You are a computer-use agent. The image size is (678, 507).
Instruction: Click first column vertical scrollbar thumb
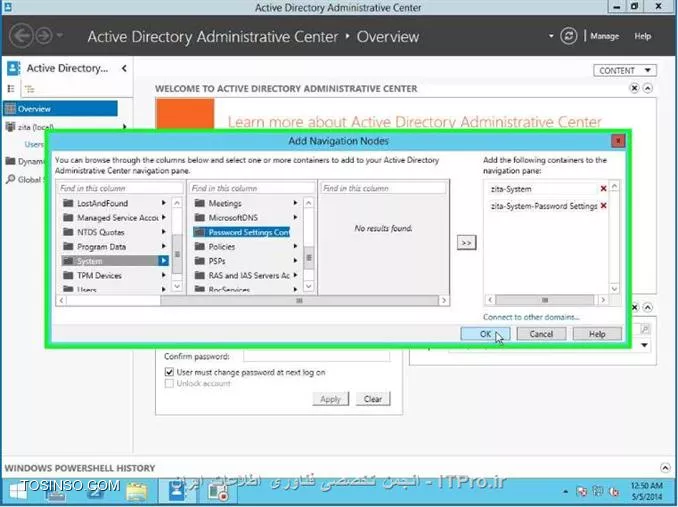point(177,254)
